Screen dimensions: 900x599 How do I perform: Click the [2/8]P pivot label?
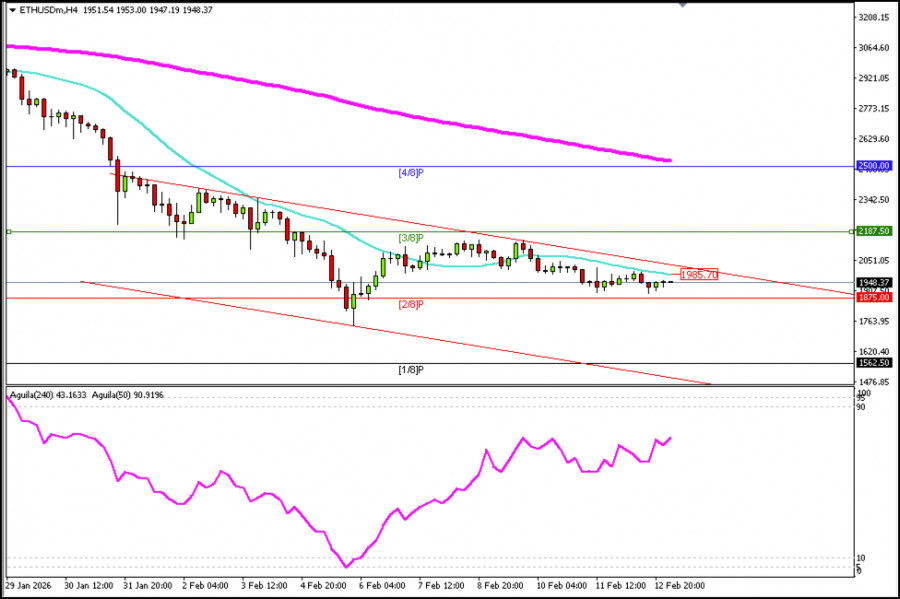pyautogui.click(x=409, y=303)
